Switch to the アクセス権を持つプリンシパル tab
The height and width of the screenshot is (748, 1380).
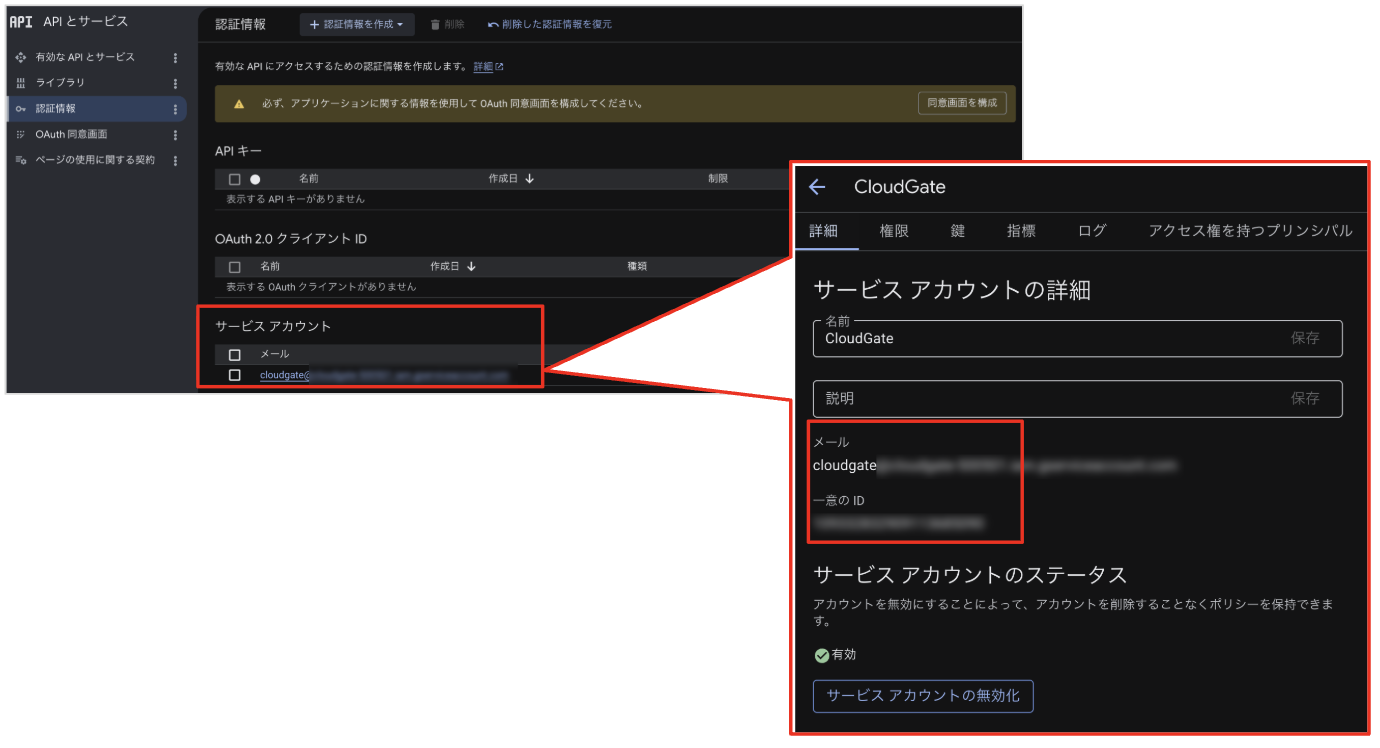[1250, 231]
